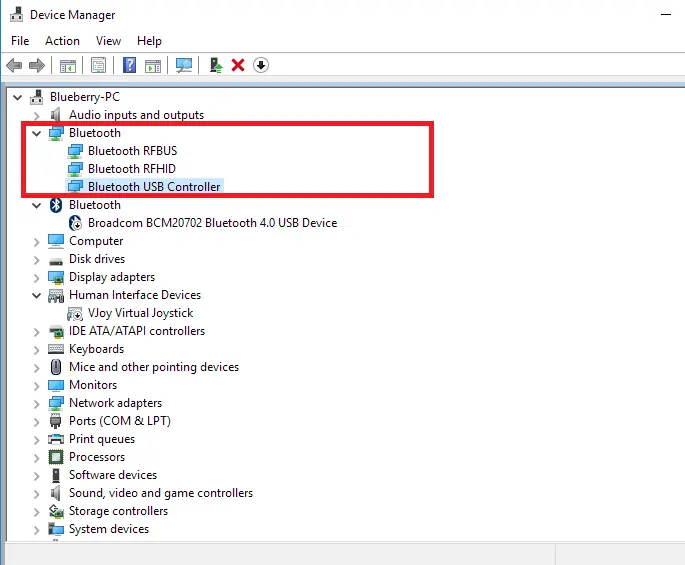Screen dimensions: 685x565
Task: Click the Human Interface Devices icon
Action: [x=55, y=295]
